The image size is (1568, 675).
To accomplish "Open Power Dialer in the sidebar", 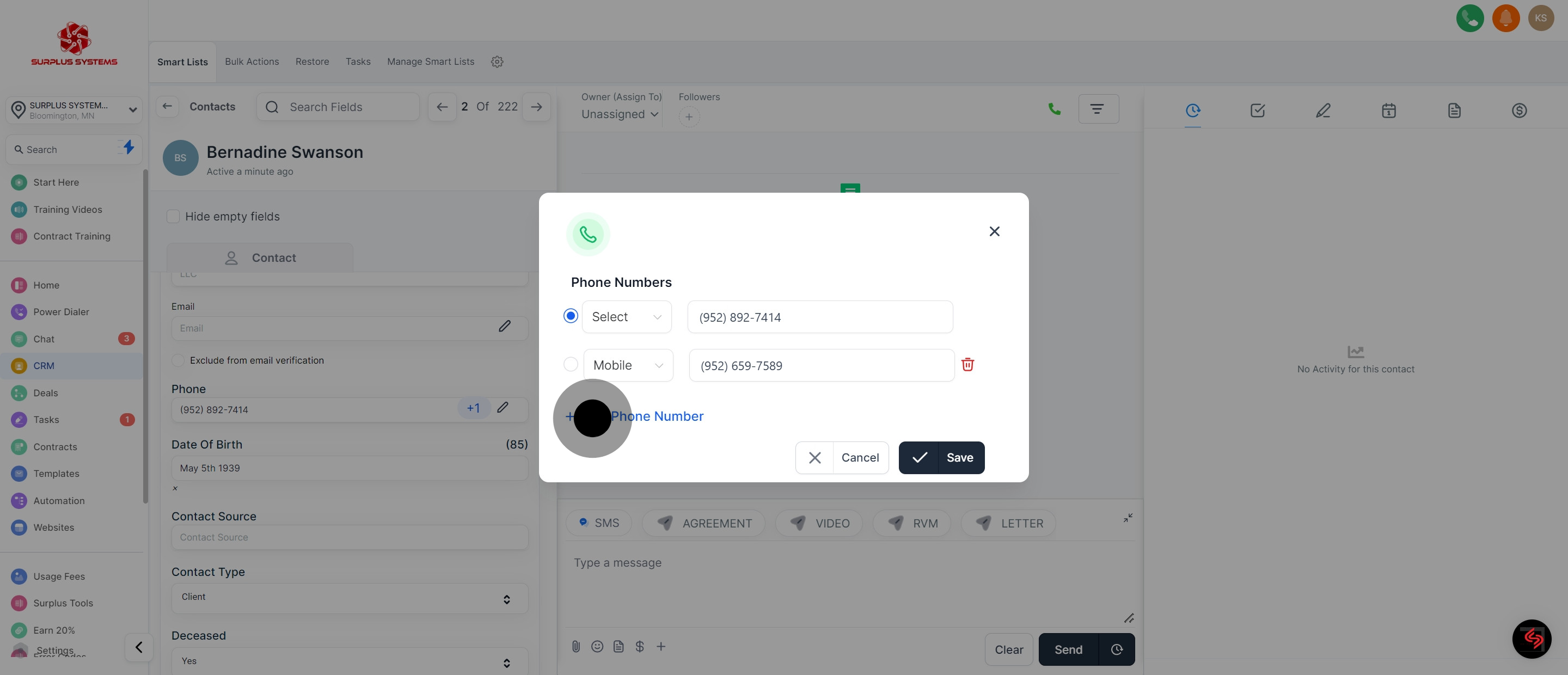I will click(x=61, y=311).
